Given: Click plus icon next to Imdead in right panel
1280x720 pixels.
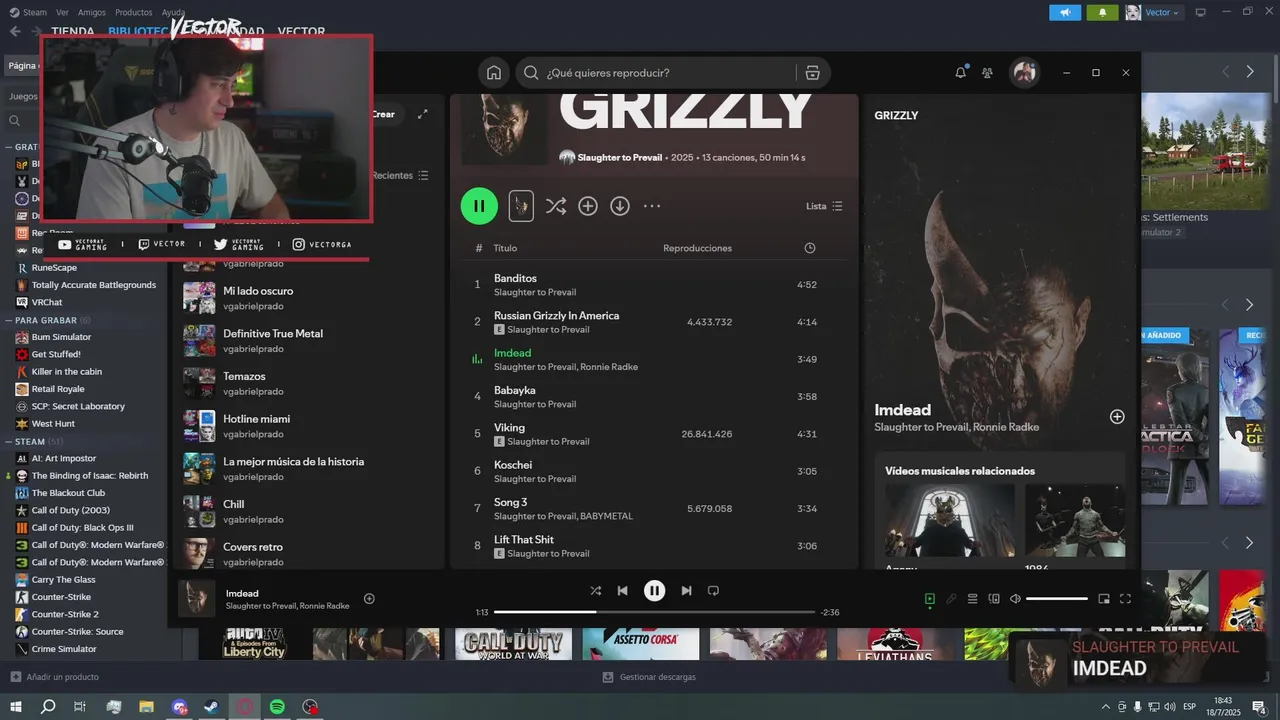Looking at the screenshot, I should pyautogui.click(x=1117, y=416).
